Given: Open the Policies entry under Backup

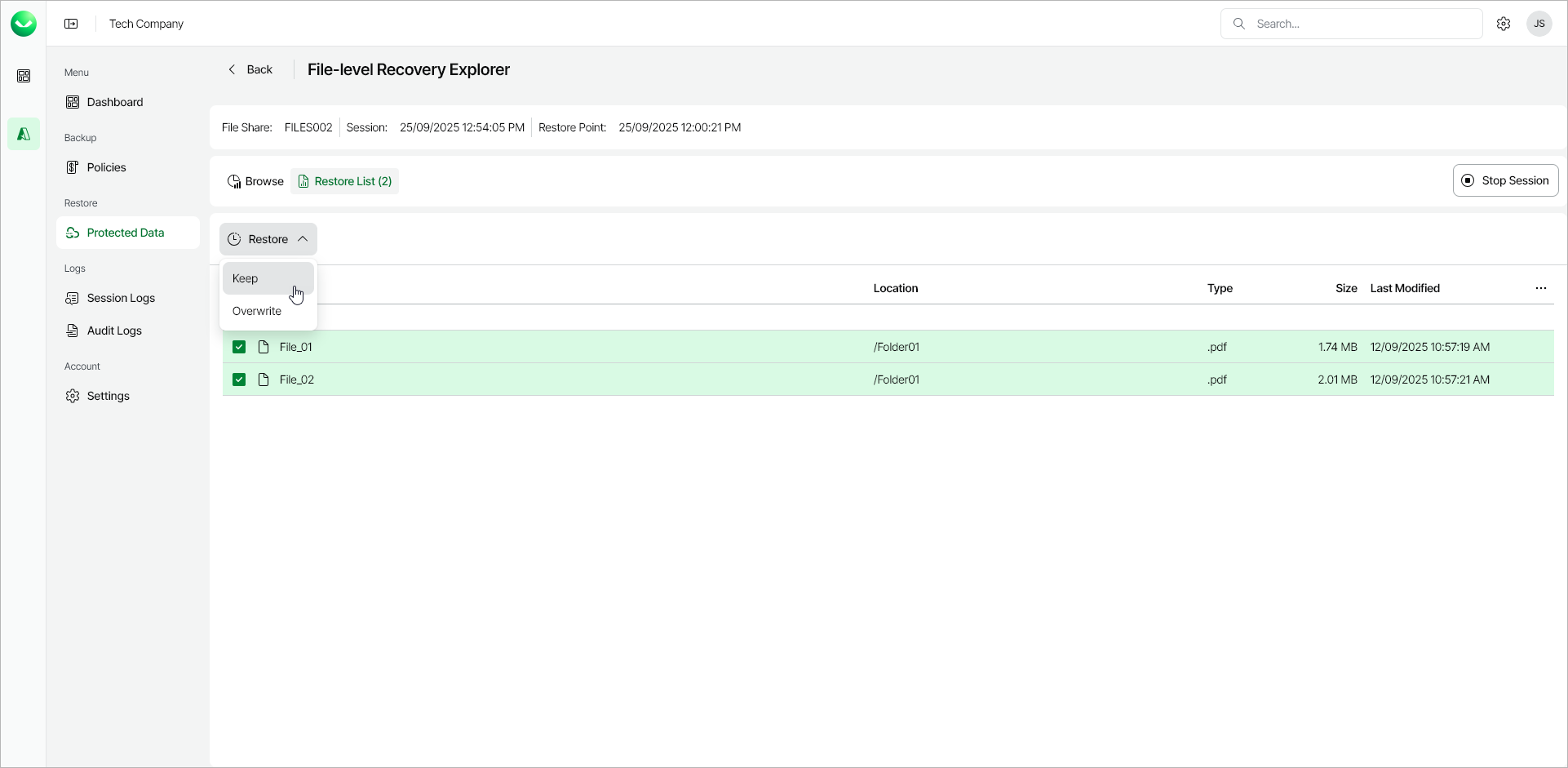Looking at the screenshot, I should click(x=106, y=167).
